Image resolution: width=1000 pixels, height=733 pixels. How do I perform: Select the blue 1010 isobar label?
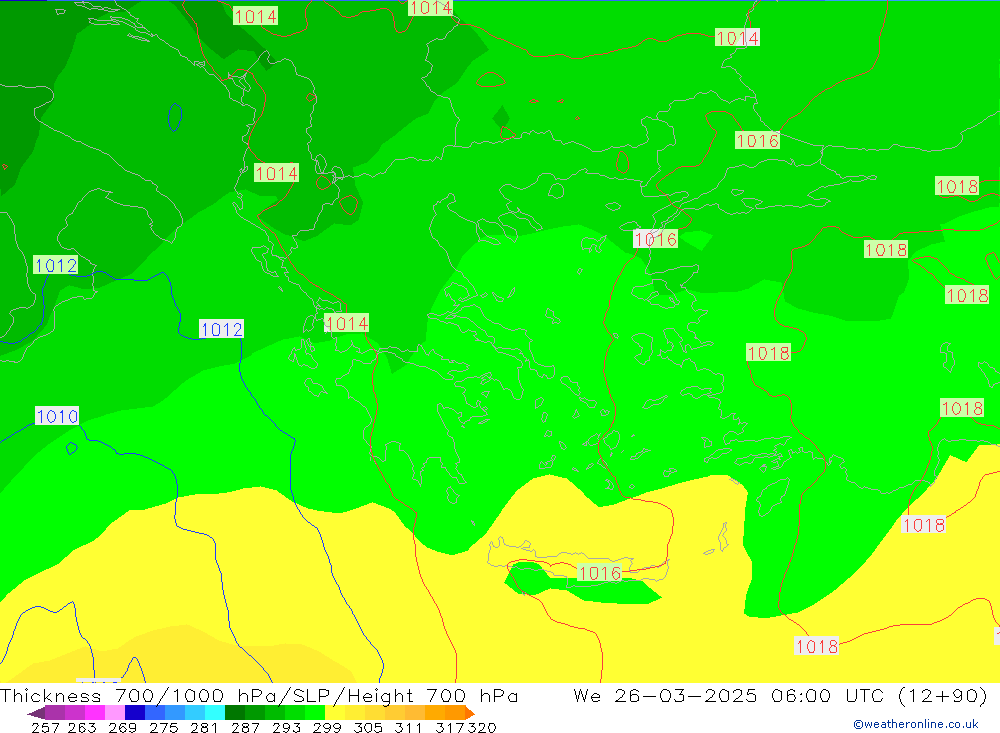click(x=57, y=417)
